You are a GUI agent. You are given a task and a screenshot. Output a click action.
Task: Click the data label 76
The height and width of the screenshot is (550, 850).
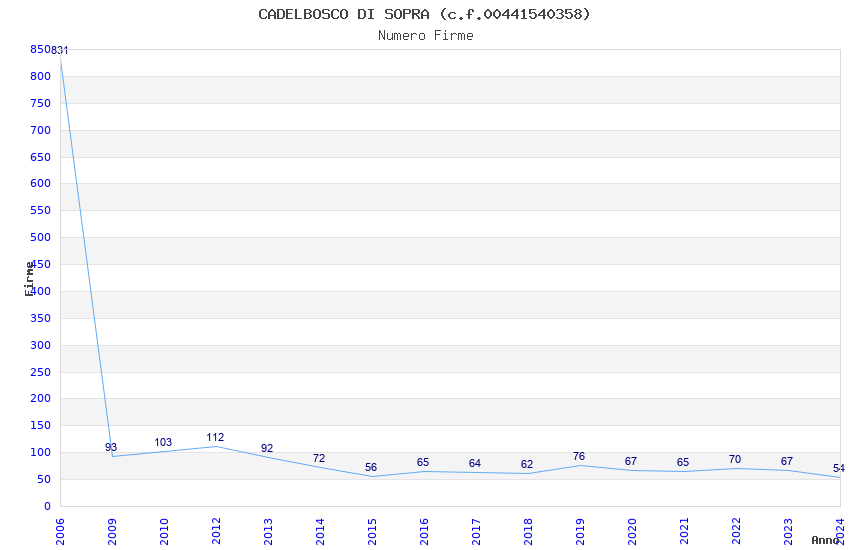point(579,456)
